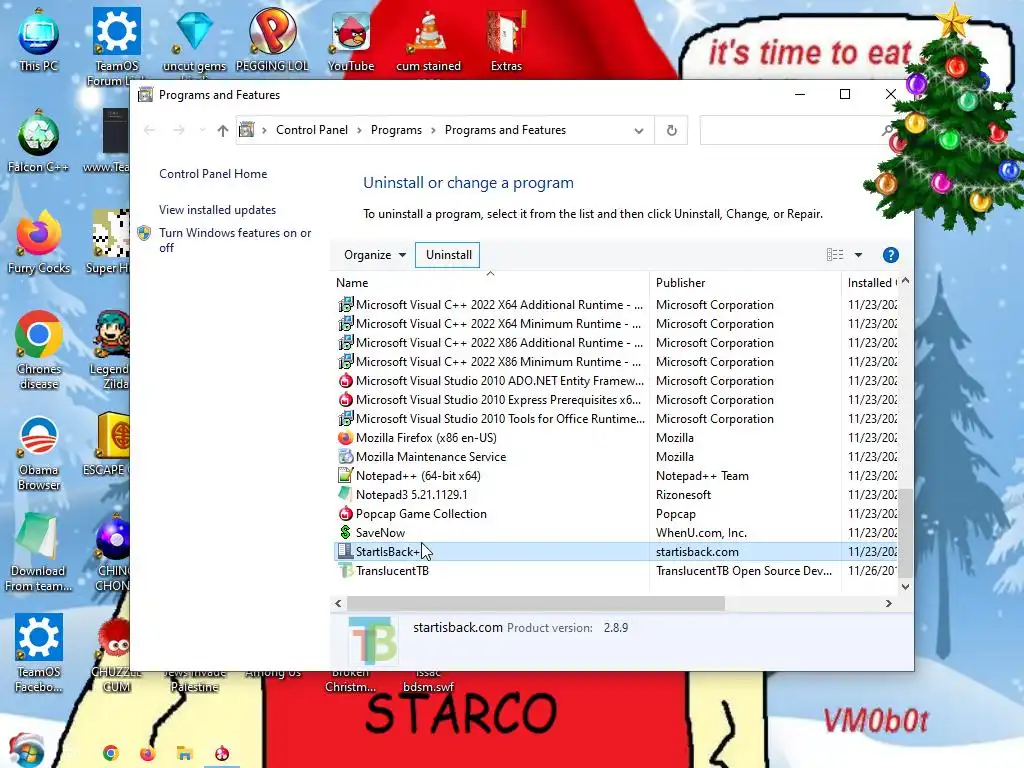Expand the Organize dropdown menu
Screen dimensions: 1024x768
pos(375,255)
